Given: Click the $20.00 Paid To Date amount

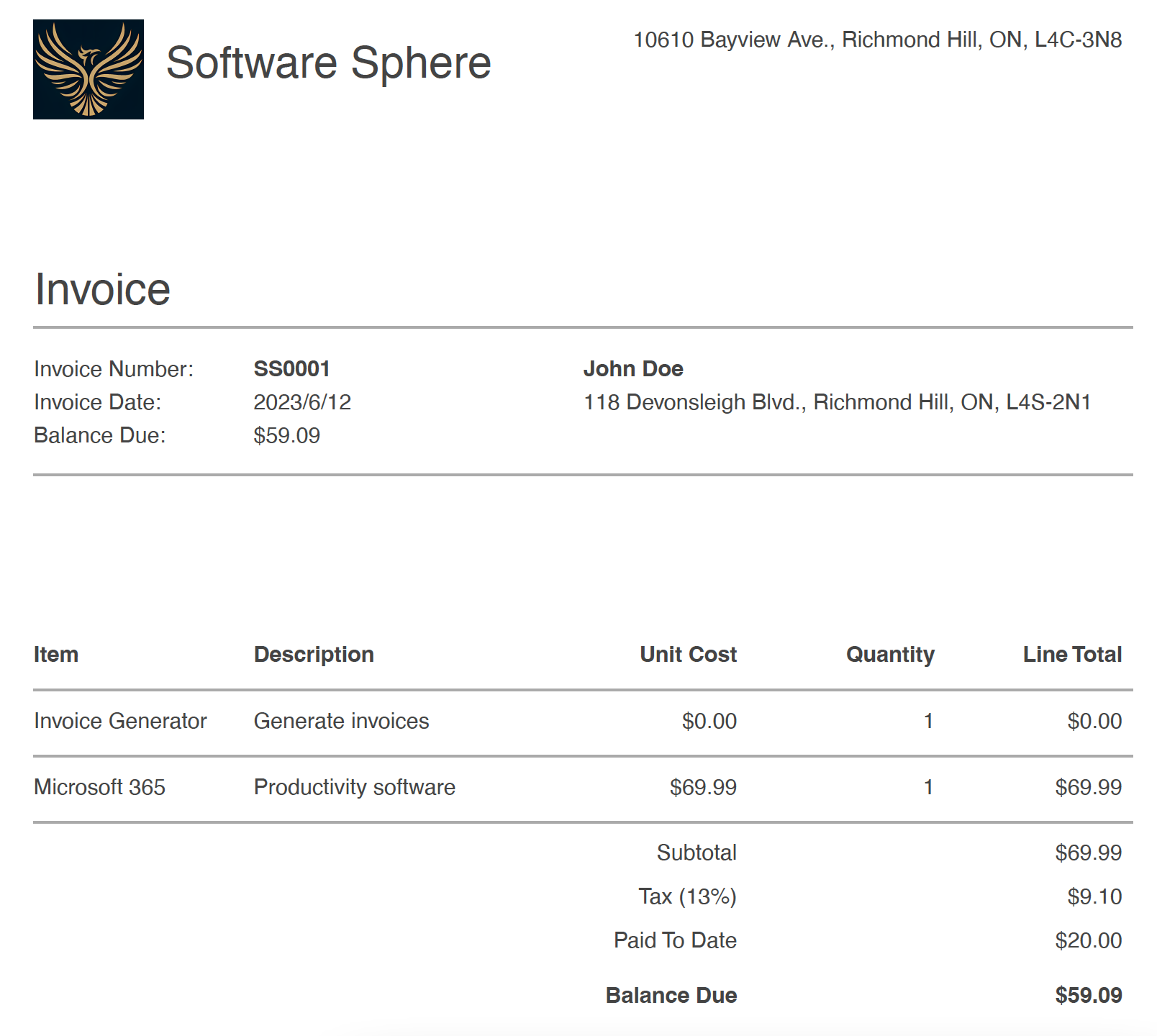Looking at the screenshot, I should click(1088, 940).
